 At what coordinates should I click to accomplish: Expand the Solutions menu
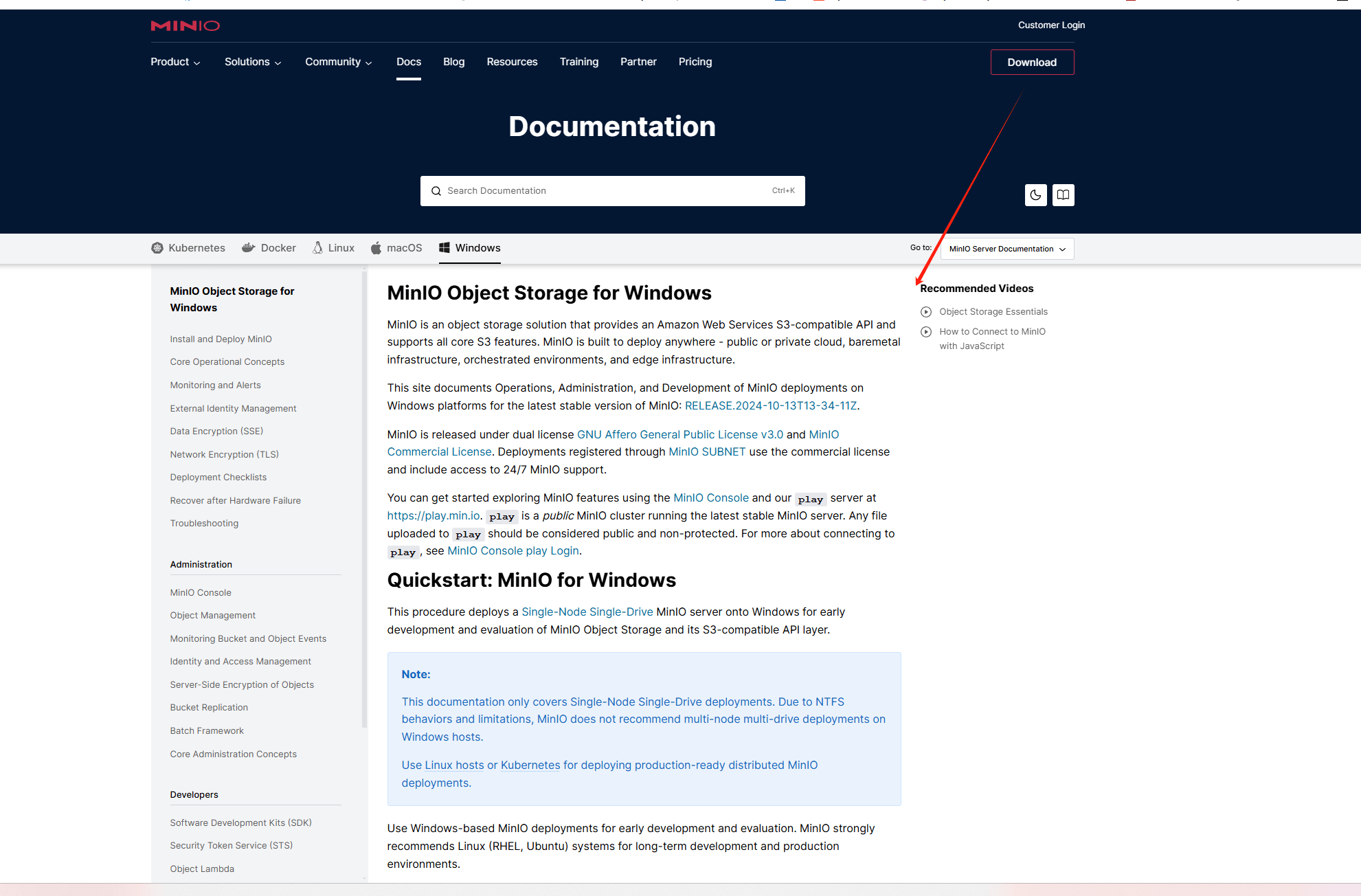(x=253, y=62)
